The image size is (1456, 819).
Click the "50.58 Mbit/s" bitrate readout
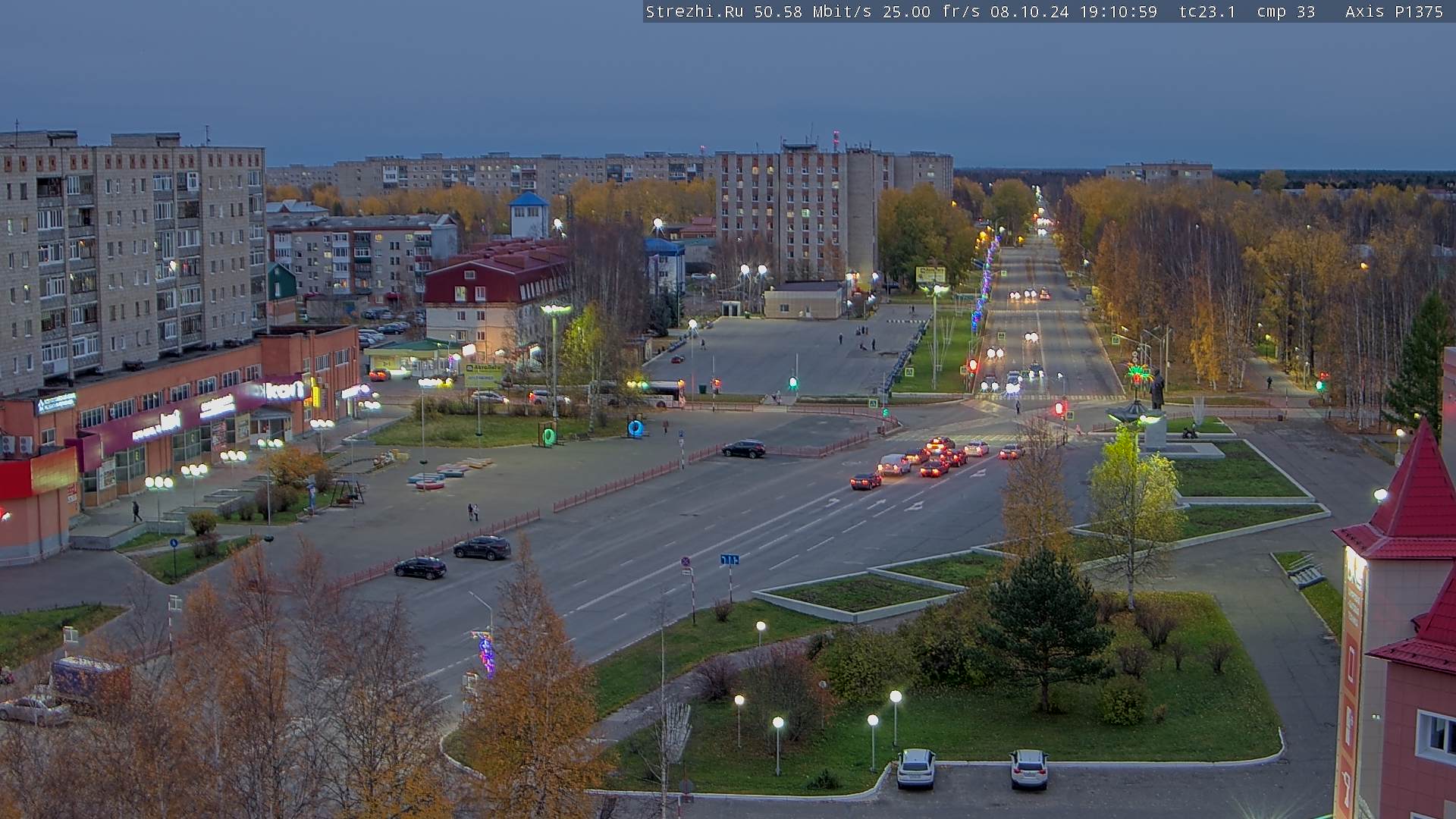[x=813, y=12]
